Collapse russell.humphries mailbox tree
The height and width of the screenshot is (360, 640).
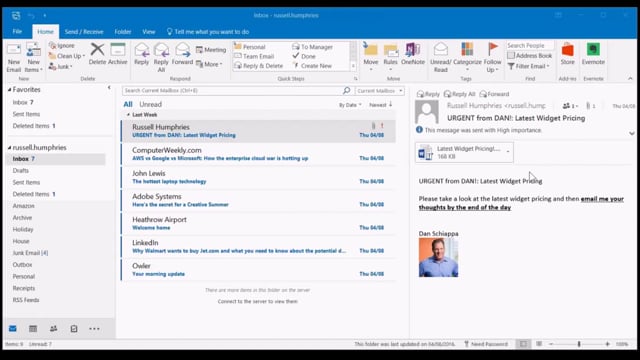[10, 147]
